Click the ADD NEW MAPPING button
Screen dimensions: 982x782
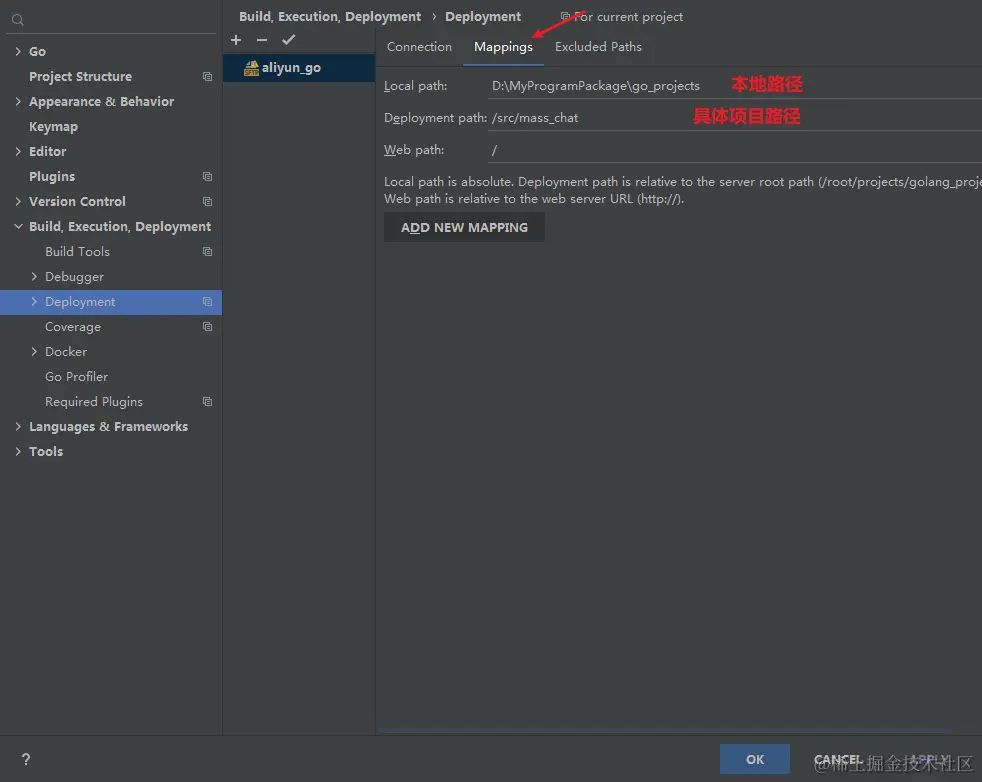point(464,227)
